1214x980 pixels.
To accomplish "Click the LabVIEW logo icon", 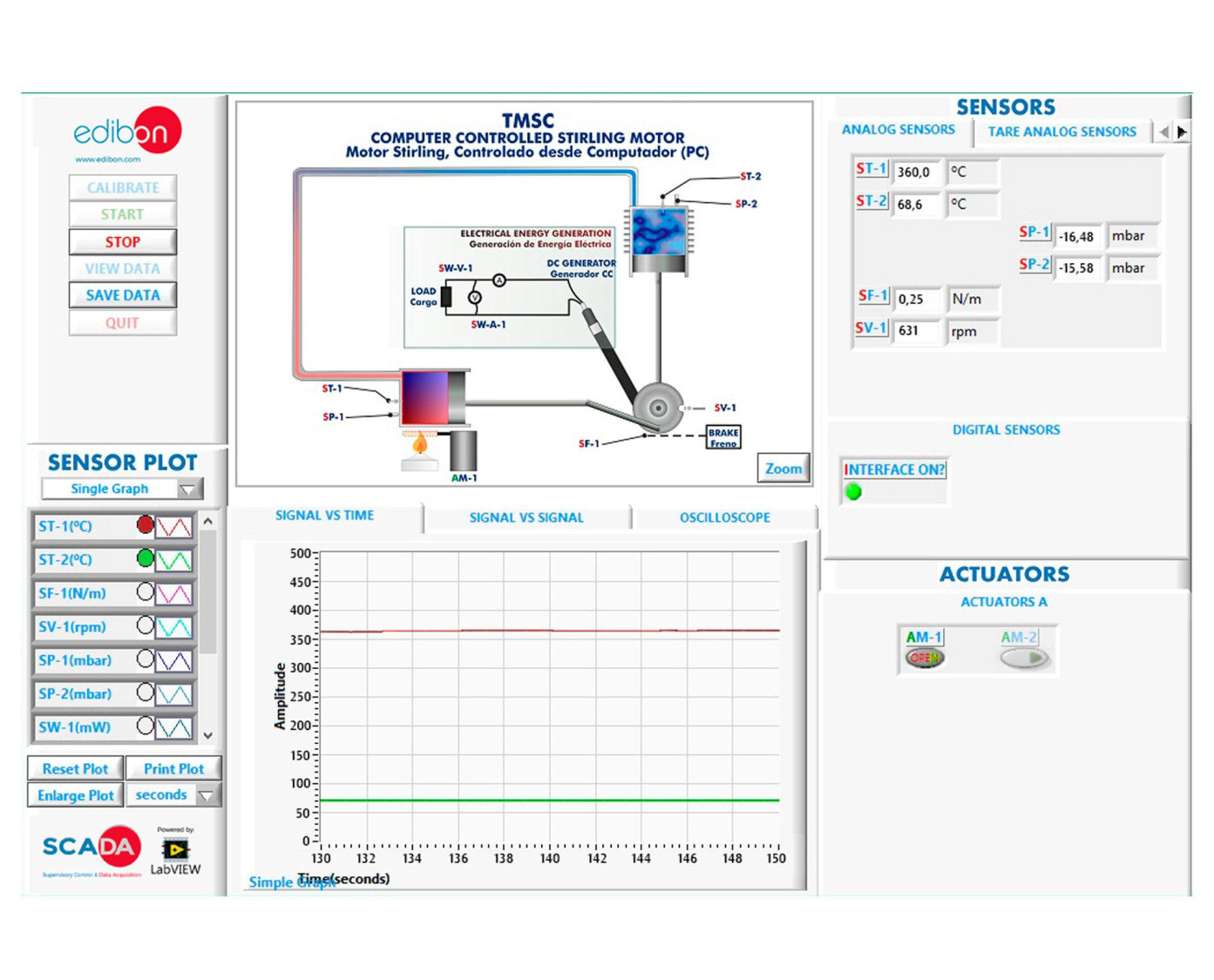I will tap(175, 852).
